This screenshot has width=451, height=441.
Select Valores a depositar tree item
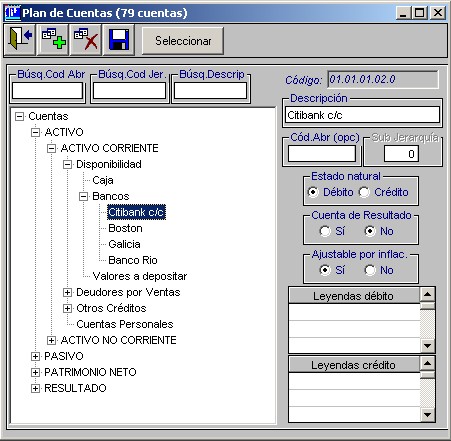click(x=140, y=276)
